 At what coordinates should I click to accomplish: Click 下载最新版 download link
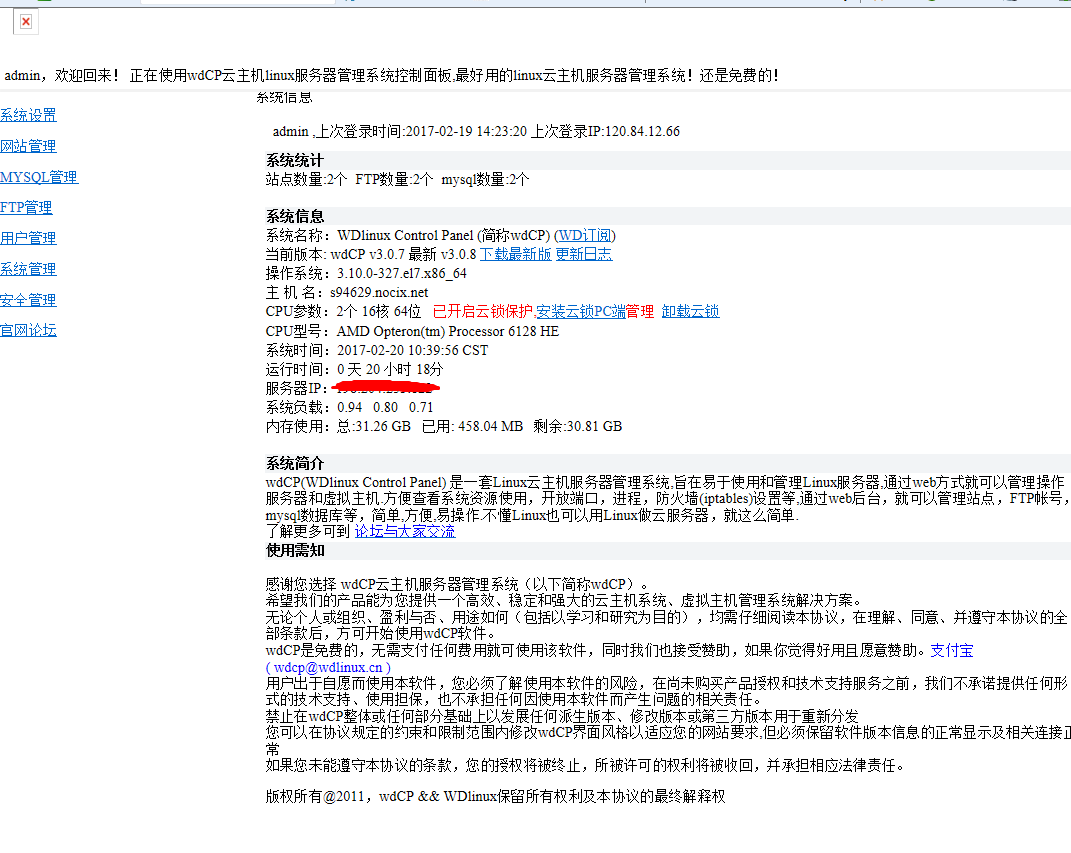click(x=516, y=254)
